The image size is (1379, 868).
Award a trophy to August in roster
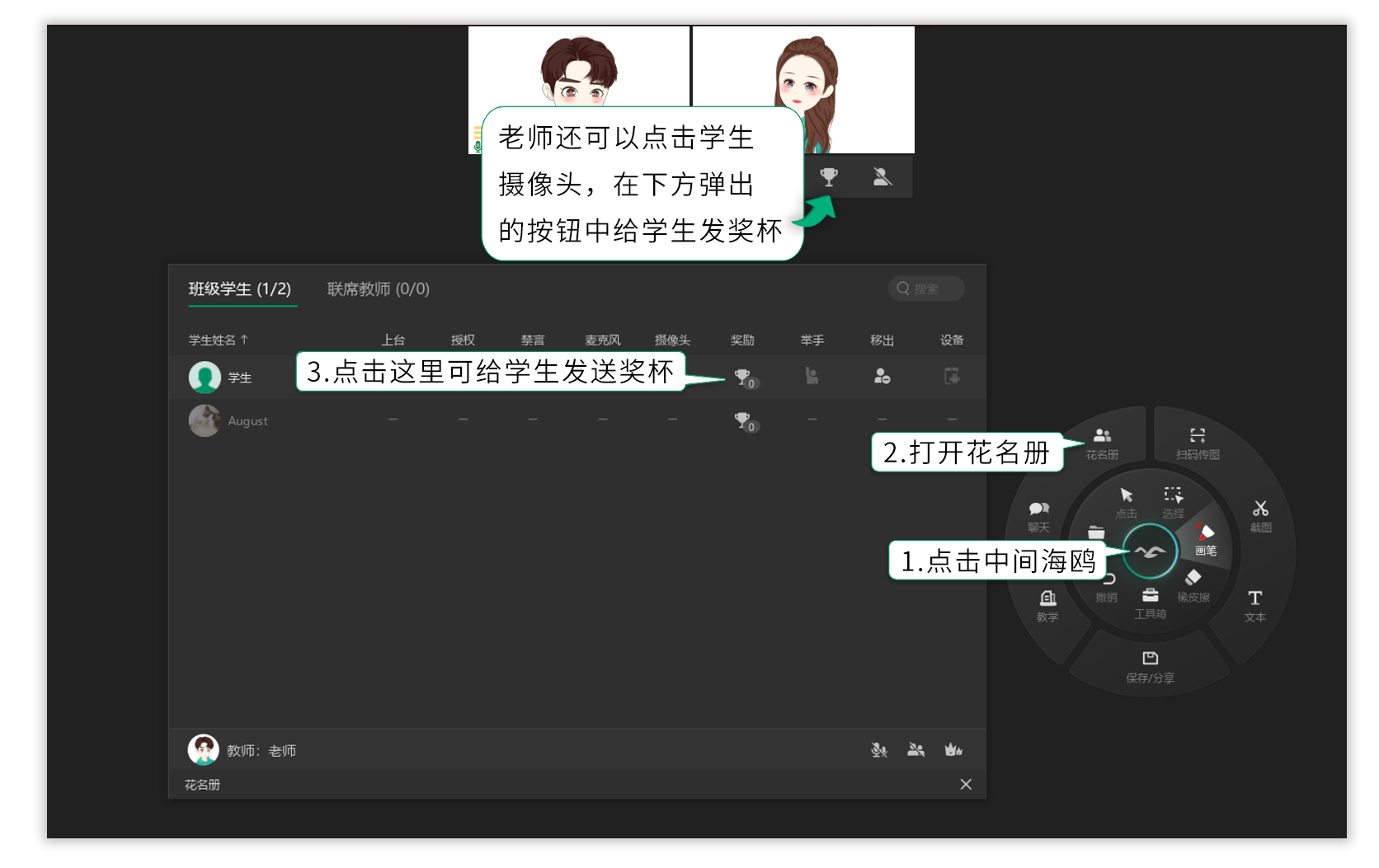pyautogui.click(x=746, y=421)
